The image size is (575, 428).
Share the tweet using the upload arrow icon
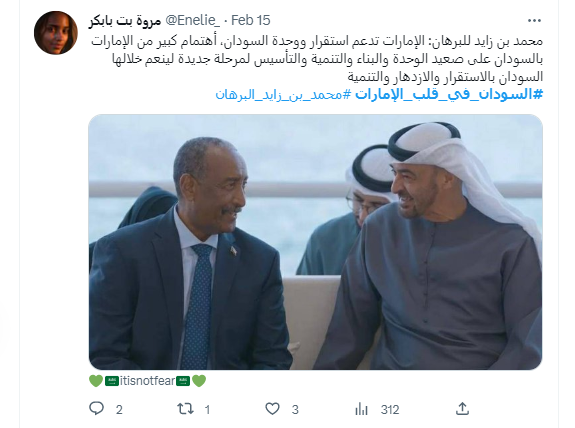click(x=462, y=409)
